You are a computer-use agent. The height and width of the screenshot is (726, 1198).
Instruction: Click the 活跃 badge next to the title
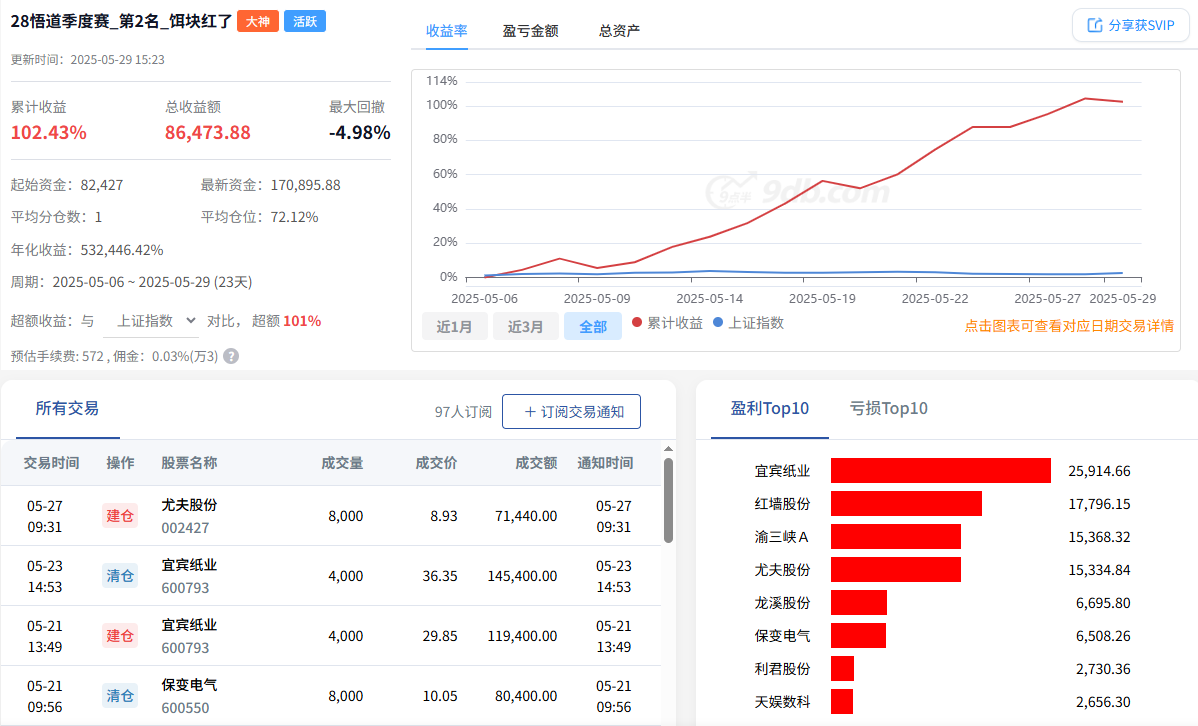click(305, 21)
